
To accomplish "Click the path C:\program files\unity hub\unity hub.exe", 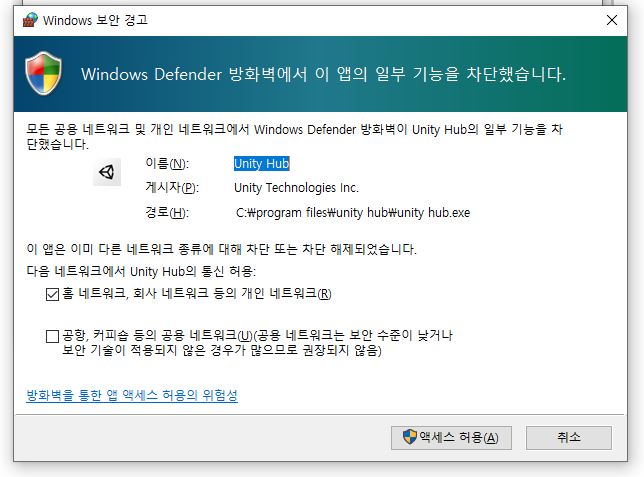I will click(x=353, y=213).
